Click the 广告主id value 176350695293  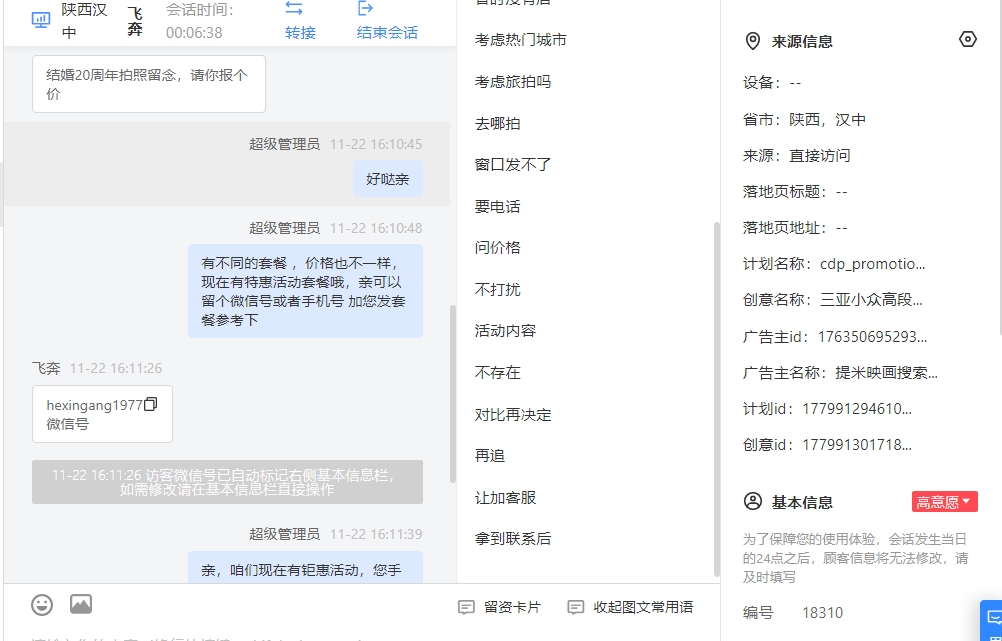point(872,337)
